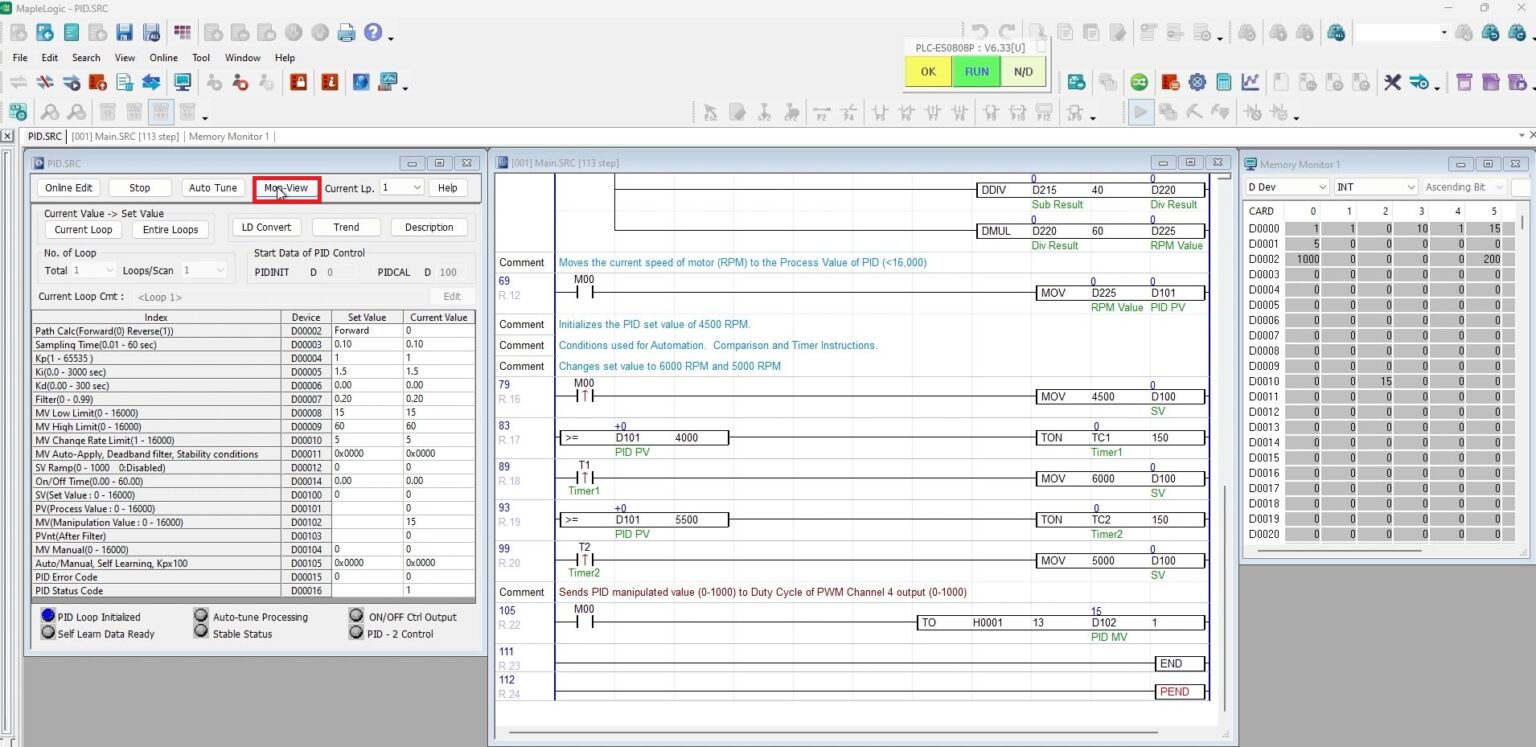
Task: Click the Self Learn Data Ready indicator
Action: pyautogui.click(x=48, y=633)
